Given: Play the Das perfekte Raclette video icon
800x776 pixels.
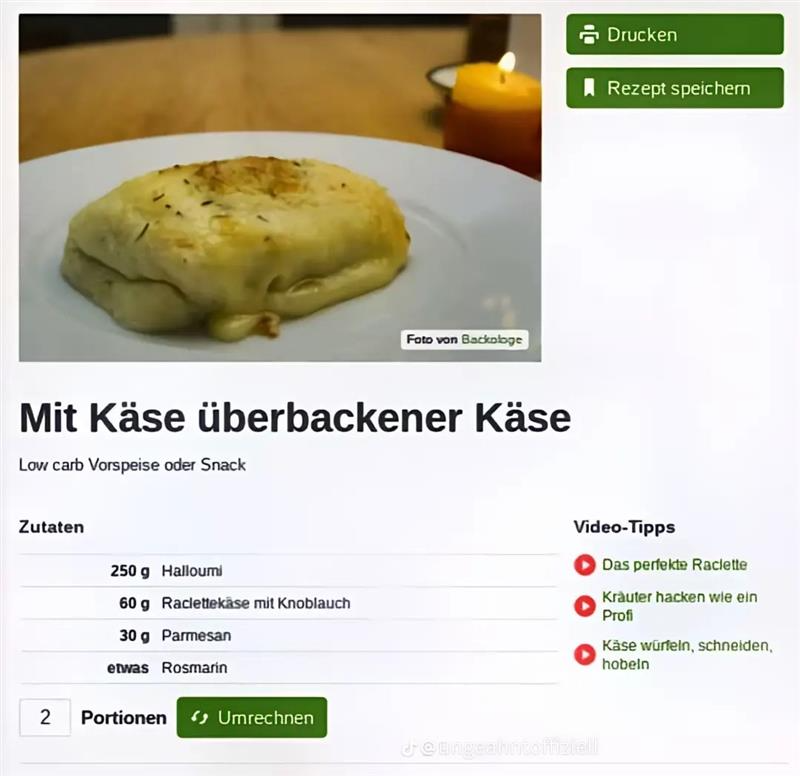Looking at the screenshot, I should point(585,565).
